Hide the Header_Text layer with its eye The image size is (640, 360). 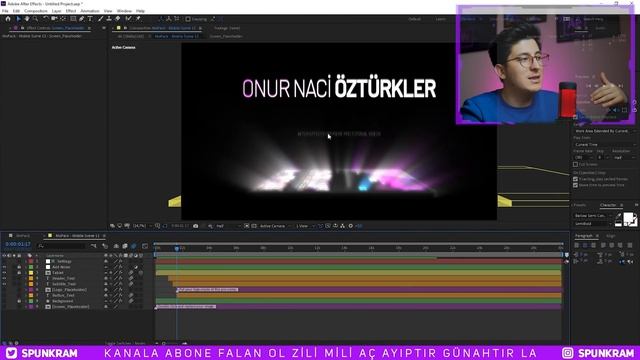[x=4, y=278]
